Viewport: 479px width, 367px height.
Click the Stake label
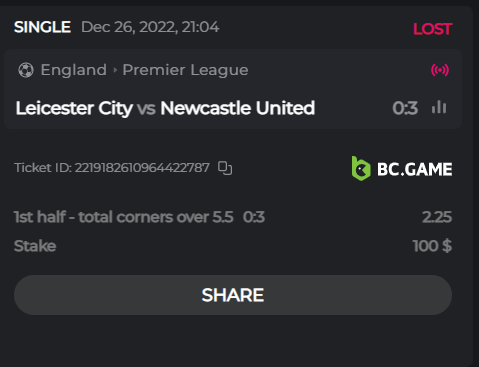pyautogui.click(x=35, y=246)
